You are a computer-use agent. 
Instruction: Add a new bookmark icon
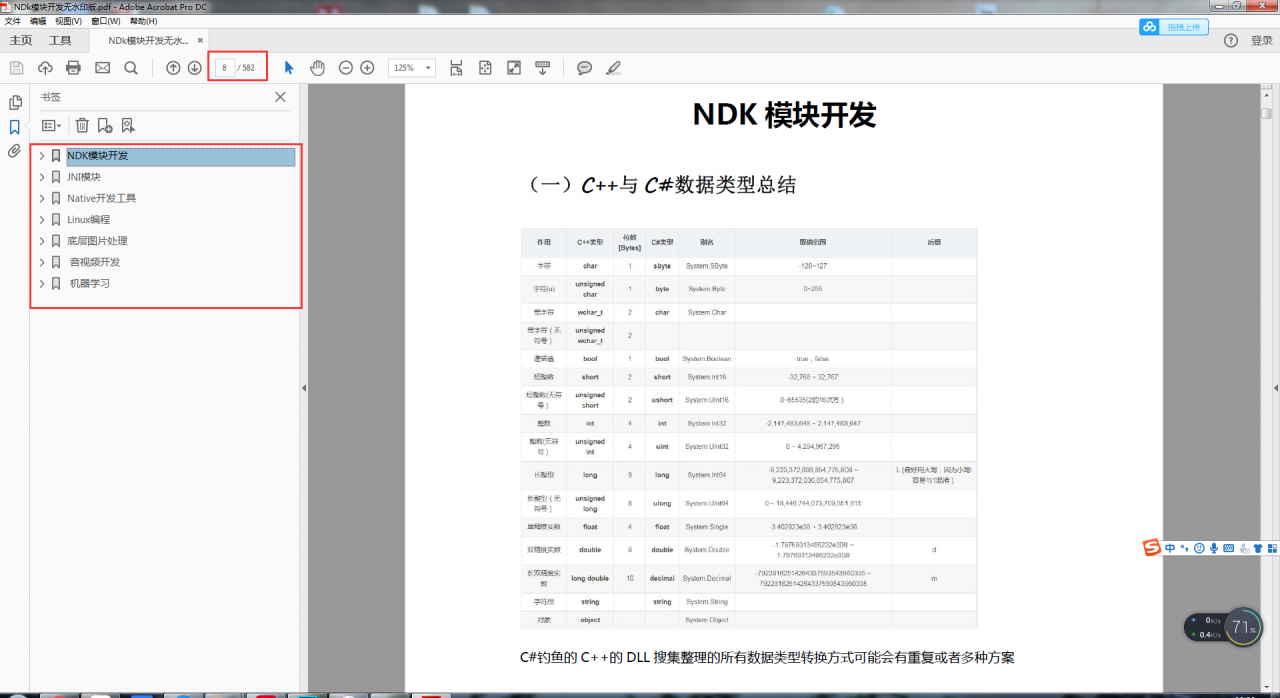(x=104, y=125)
